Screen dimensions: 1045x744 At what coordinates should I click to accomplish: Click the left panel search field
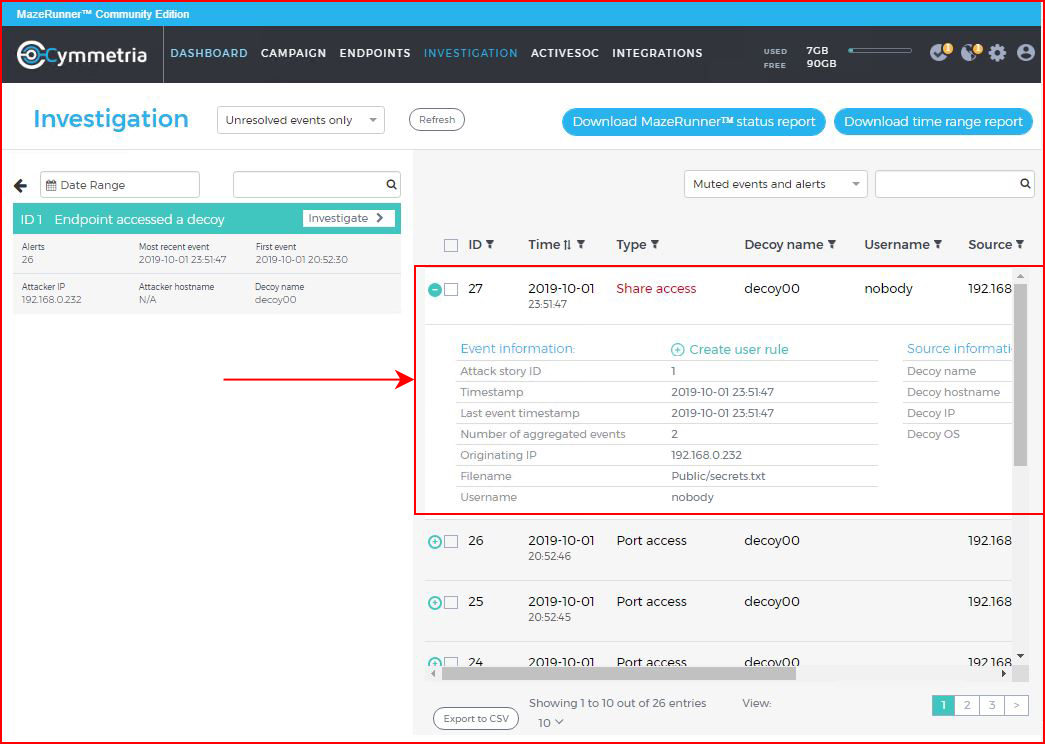point(317,185)
